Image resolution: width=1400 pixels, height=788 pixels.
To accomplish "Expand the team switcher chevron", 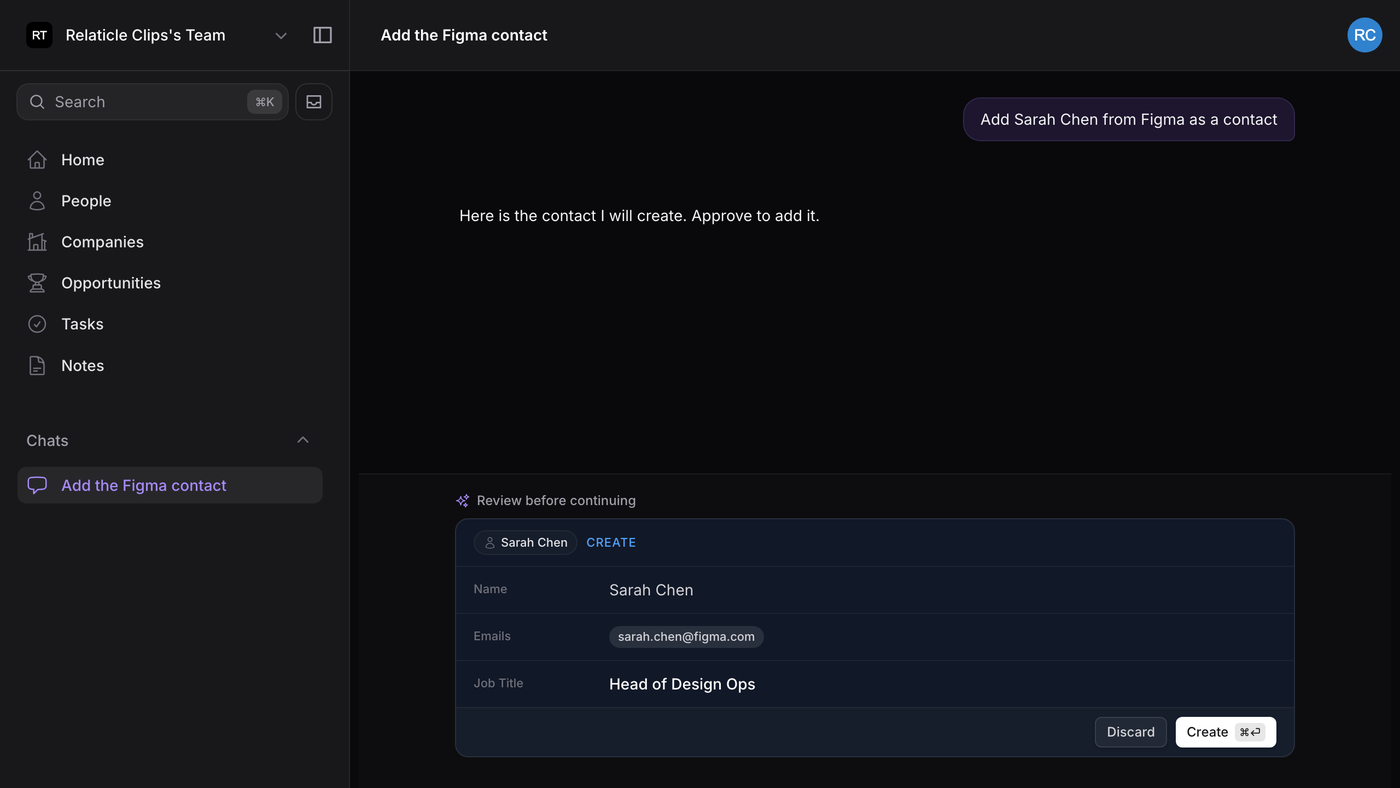I will coord(281,35).
